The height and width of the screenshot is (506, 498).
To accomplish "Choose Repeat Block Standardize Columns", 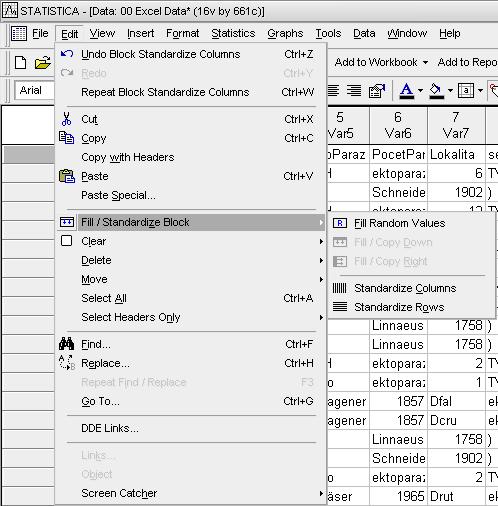I will (190, 92).
